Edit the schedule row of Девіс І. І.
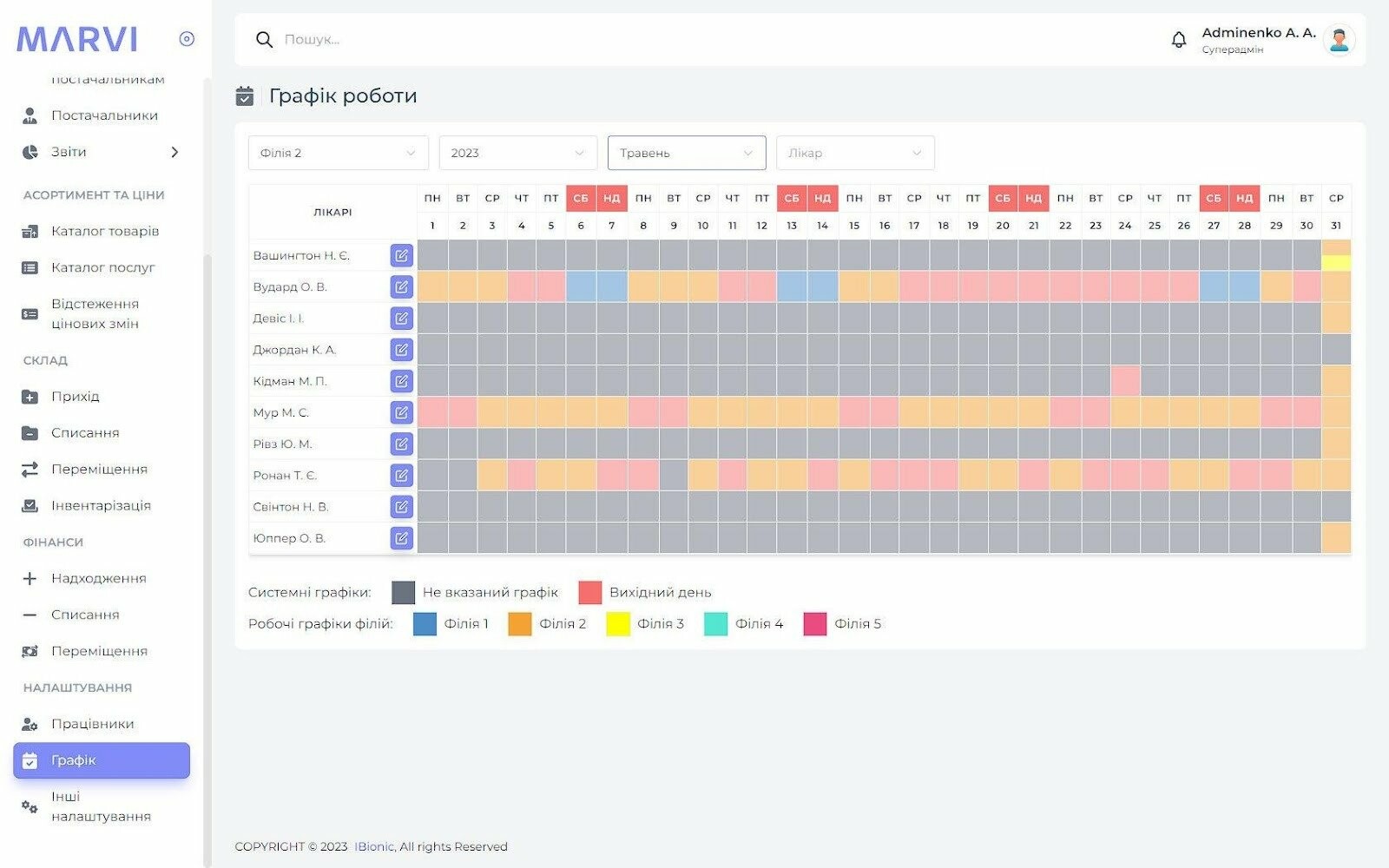 (x=401, y=319)
